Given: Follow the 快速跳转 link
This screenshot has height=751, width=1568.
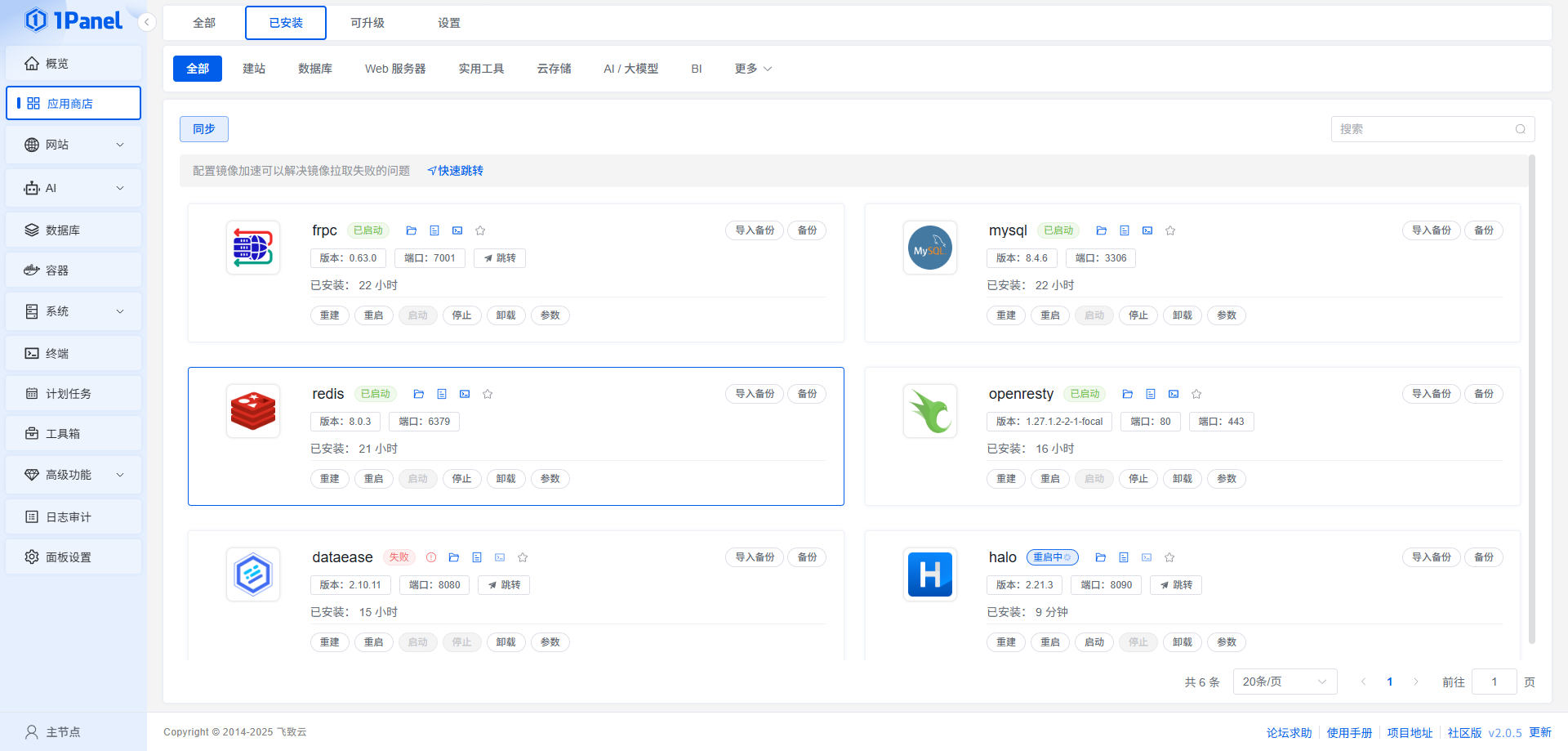Looking at the screenshot, I should 456,171.
